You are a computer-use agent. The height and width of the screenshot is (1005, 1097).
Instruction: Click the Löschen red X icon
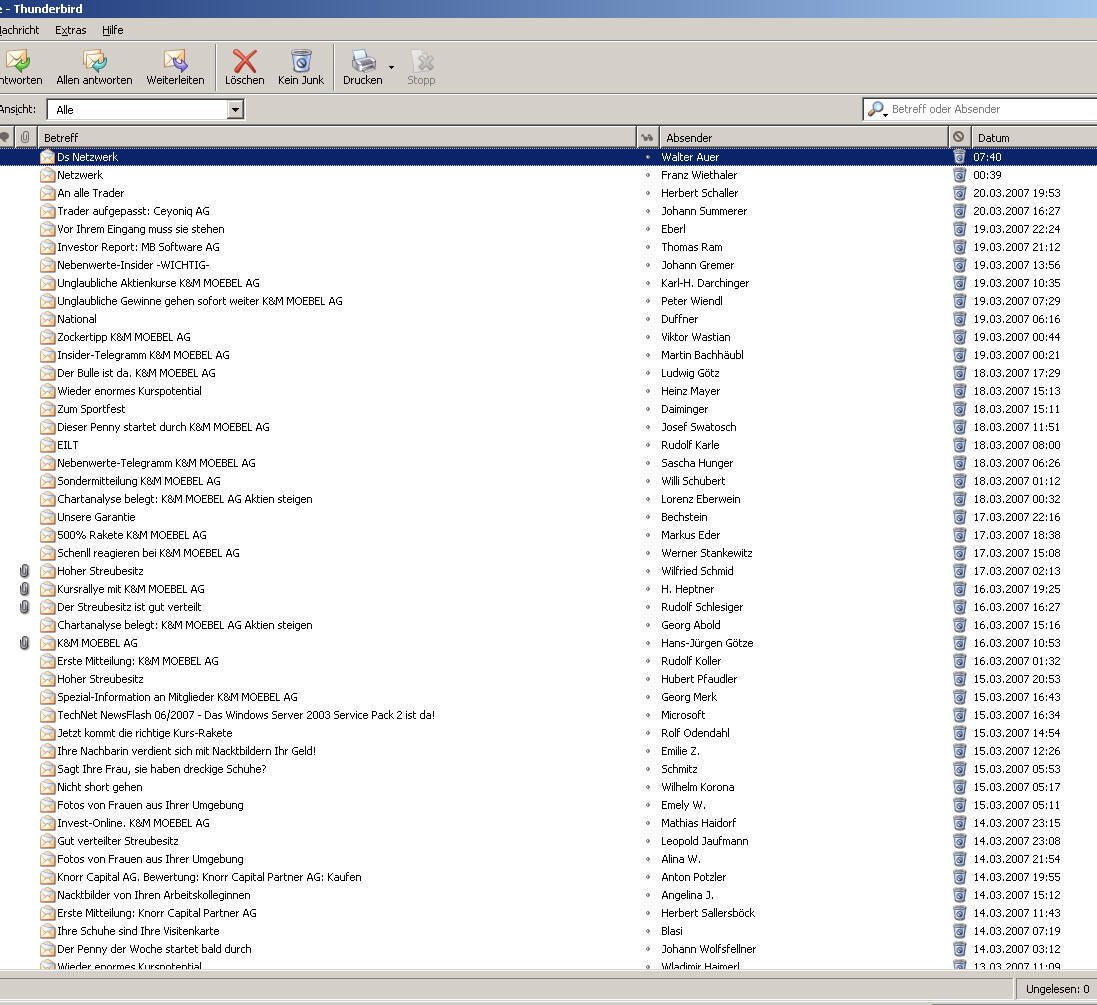pyautogui.click(x=245, y=61)
